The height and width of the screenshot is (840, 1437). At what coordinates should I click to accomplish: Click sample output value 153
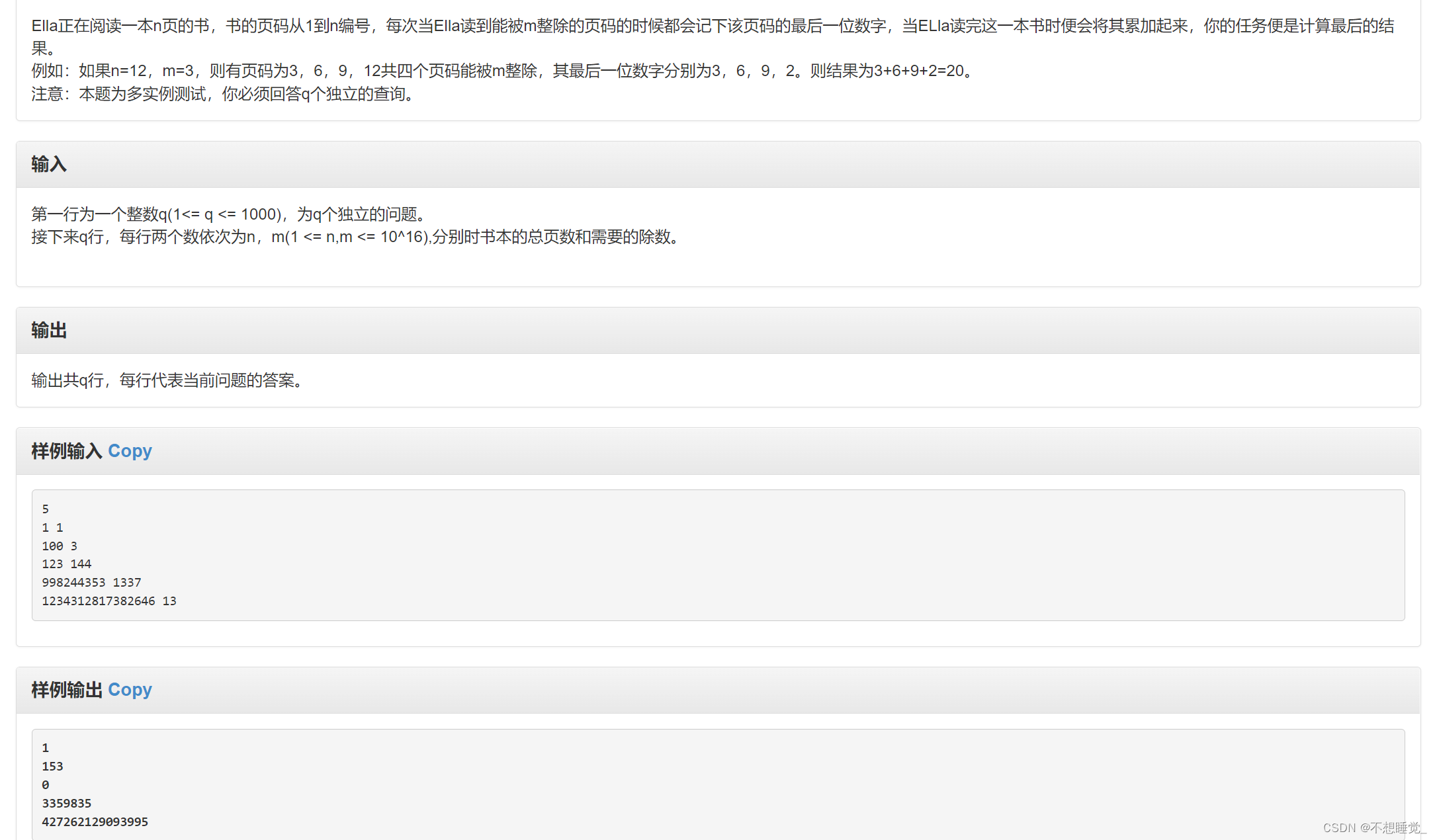(52, 767)
